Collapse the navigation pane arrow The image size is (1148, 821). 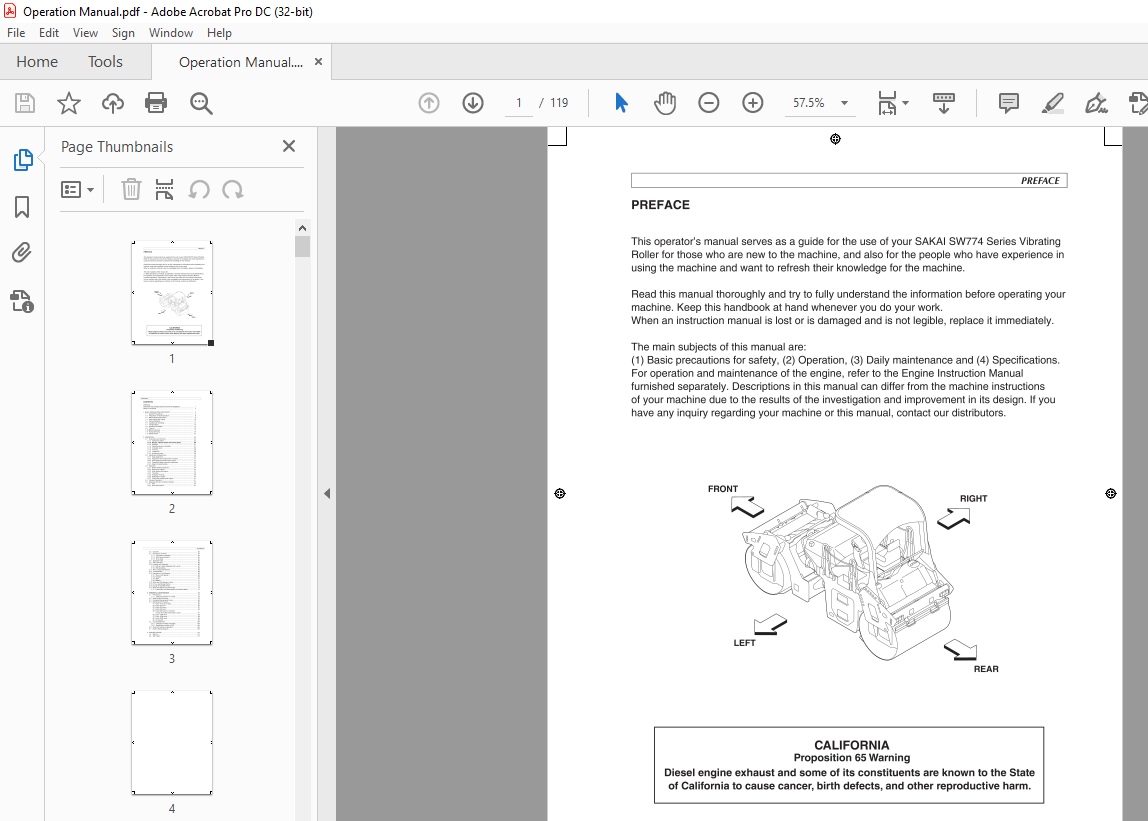tap(327, 494)
